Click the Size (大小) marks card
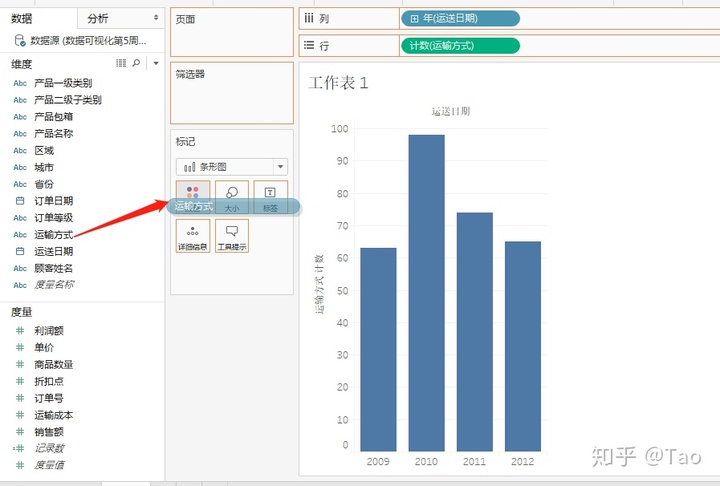720x486 pixels. click(x=232, y=197)
